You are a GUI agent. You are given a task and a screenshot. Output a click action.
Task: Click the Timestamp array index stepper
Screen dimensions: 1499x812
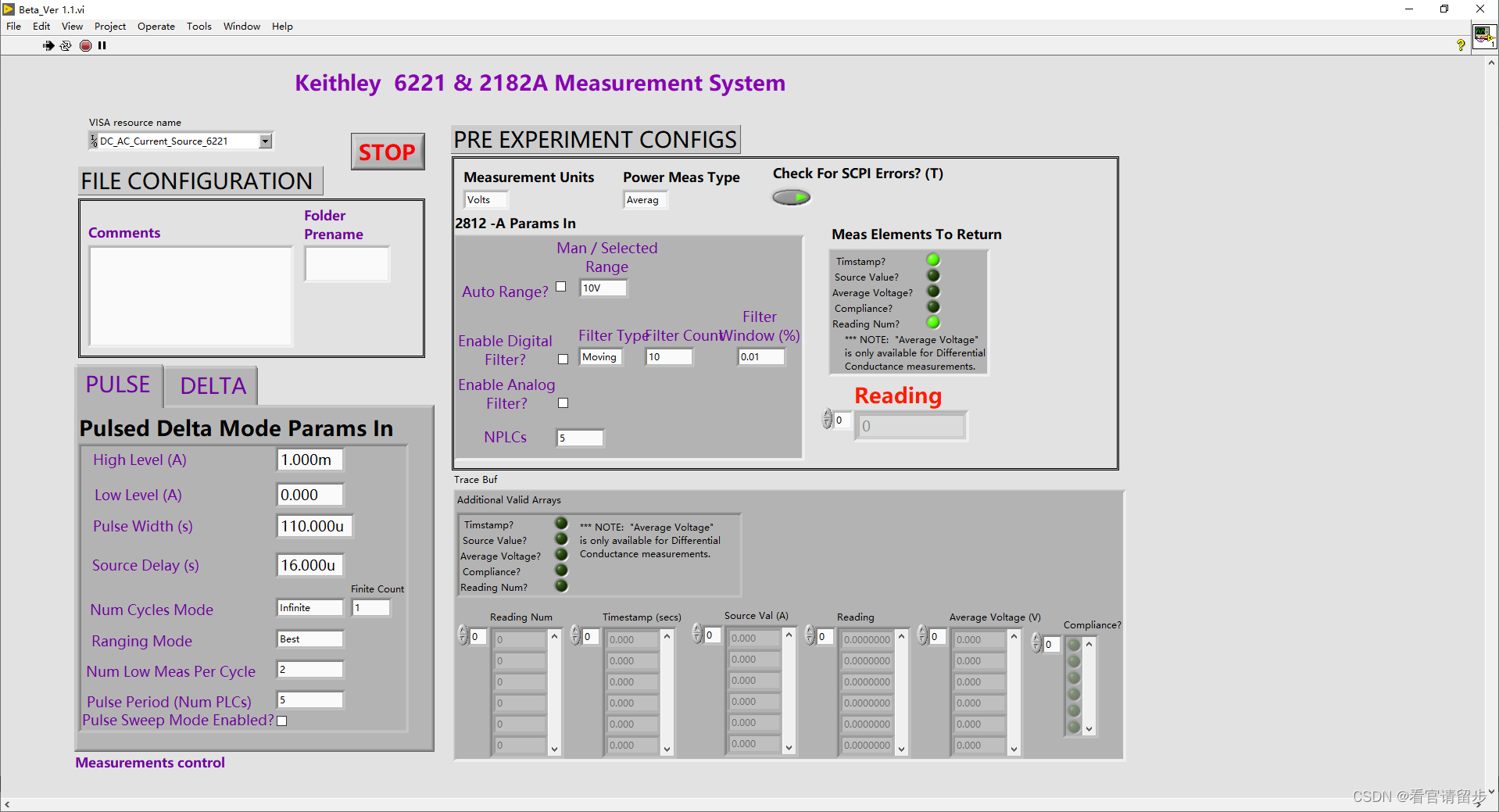[x=575, y=635]
